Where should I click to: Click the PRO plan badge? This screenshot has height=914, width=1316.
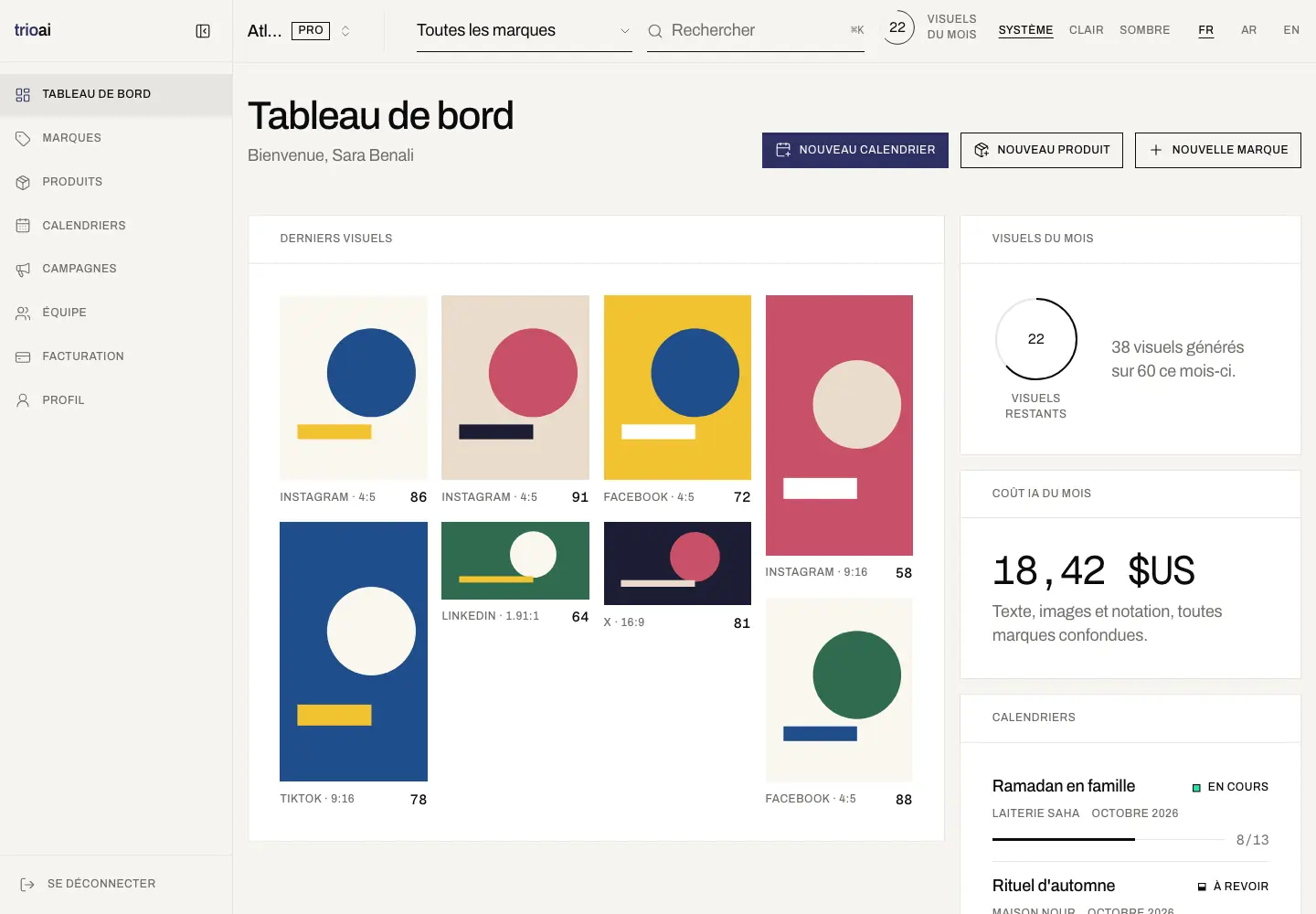[311, 31]
